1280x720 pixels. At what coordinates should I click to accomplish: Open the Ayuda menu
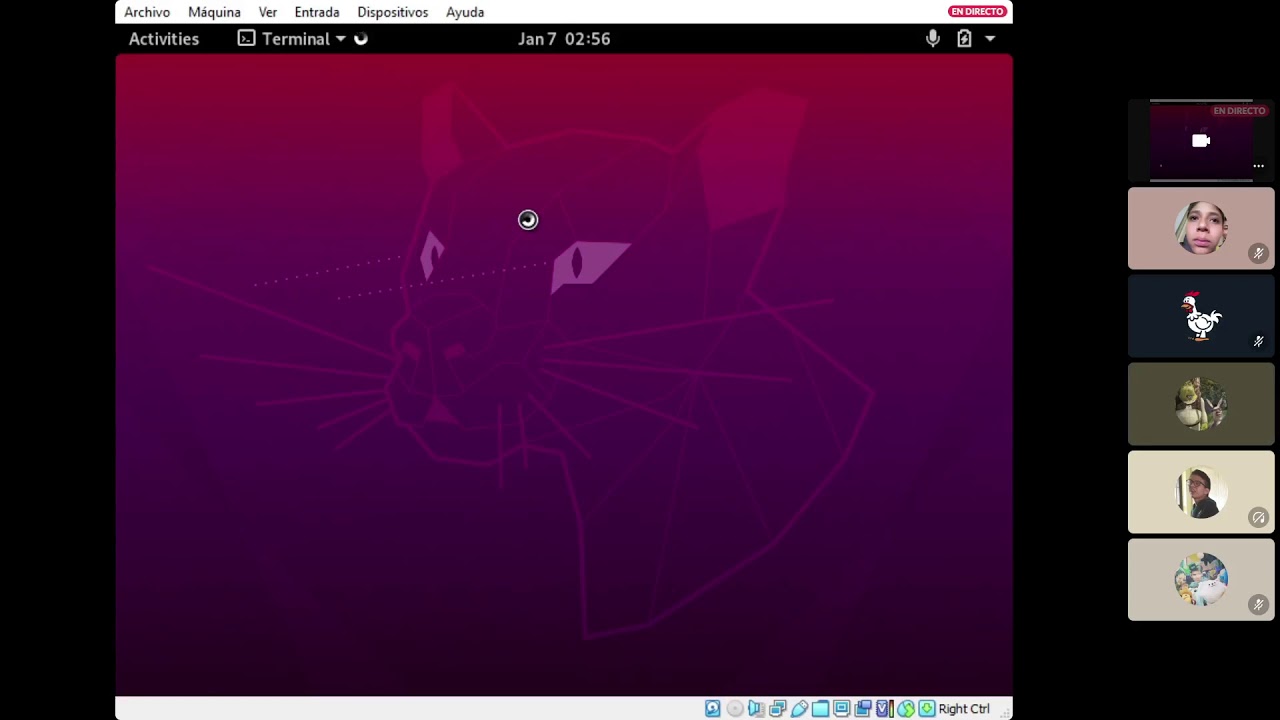465,12
